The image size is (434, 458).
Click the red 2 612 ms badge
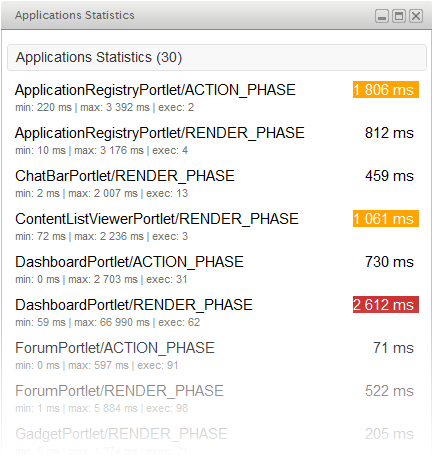(x=386, y=305)
